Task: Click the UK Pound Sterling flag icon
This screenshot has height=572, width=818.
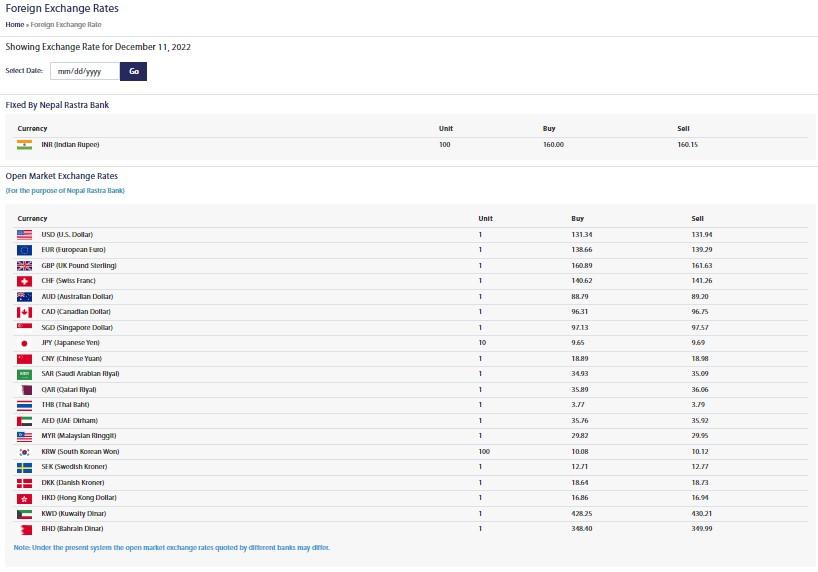Action: (x=25, y=265)
